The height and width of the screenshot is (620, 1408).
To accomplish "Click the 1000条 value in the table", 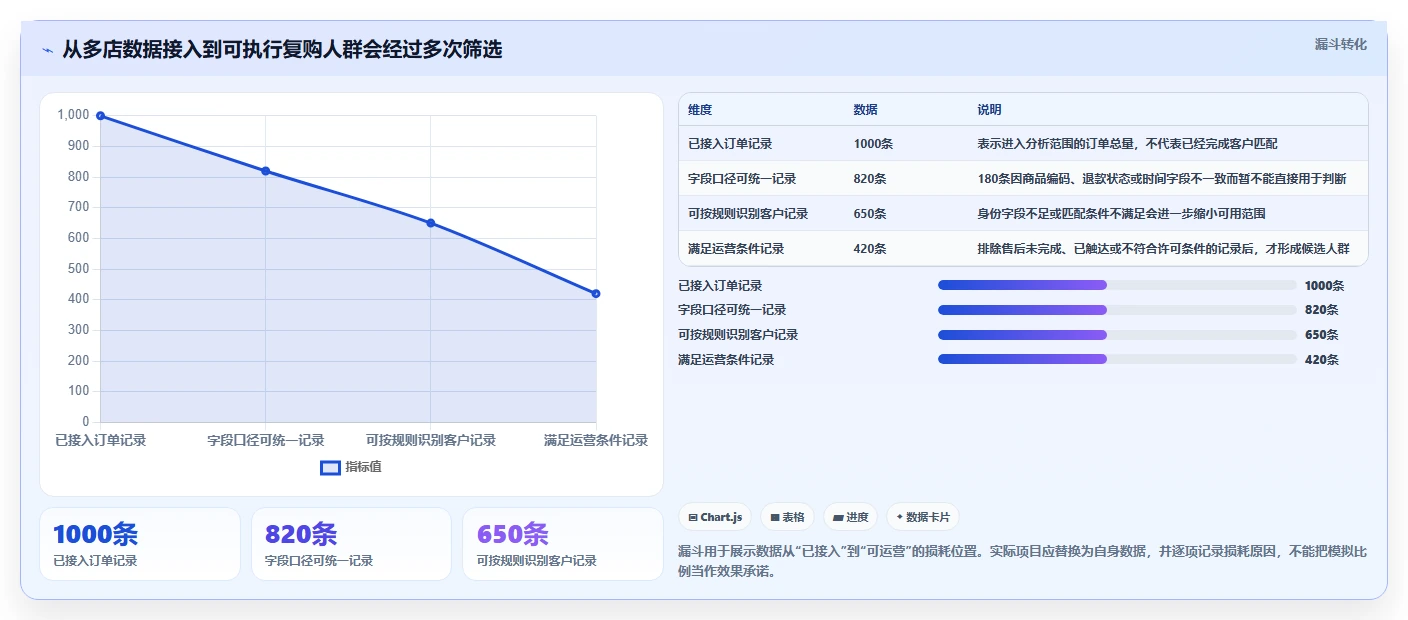I will point(873,144).
